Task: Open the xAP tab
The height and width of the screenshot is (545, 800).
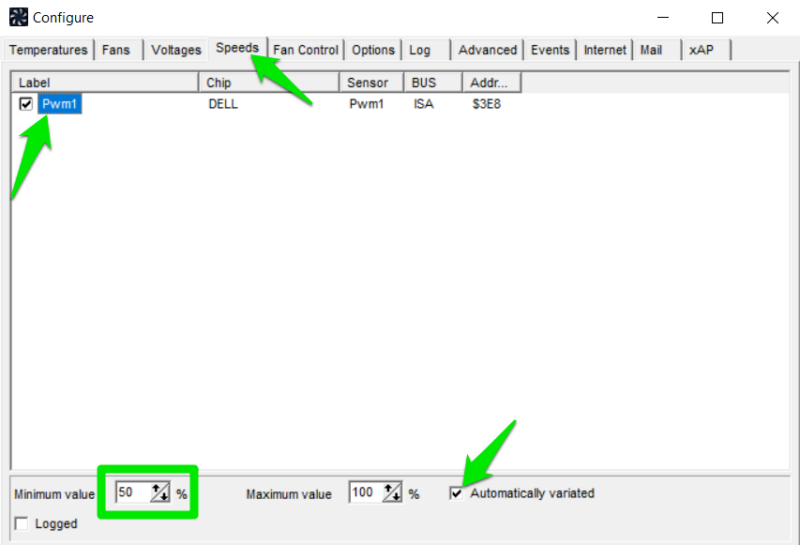Action: [x=701, y=50]
